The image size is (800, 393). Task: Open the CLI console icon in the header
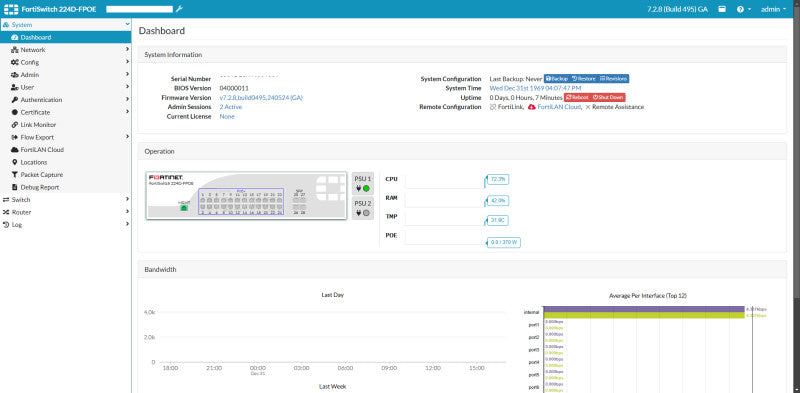[722, 9]
